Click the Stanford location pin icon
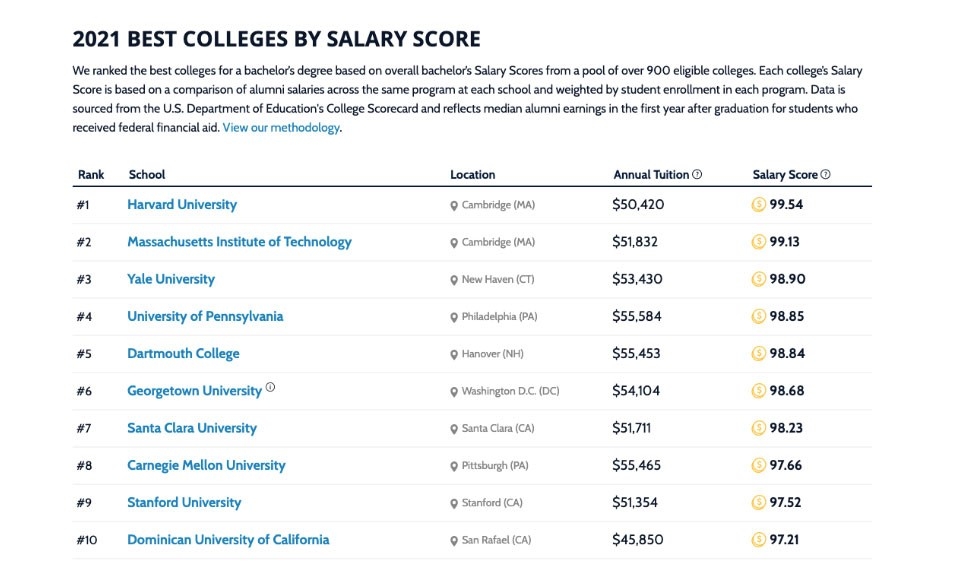 click(454, 503)
